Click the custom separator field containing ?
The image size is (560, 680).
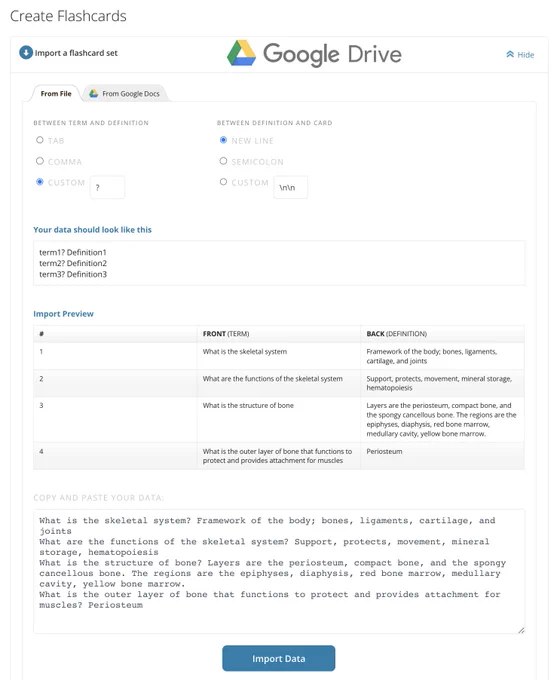point(108,187)
